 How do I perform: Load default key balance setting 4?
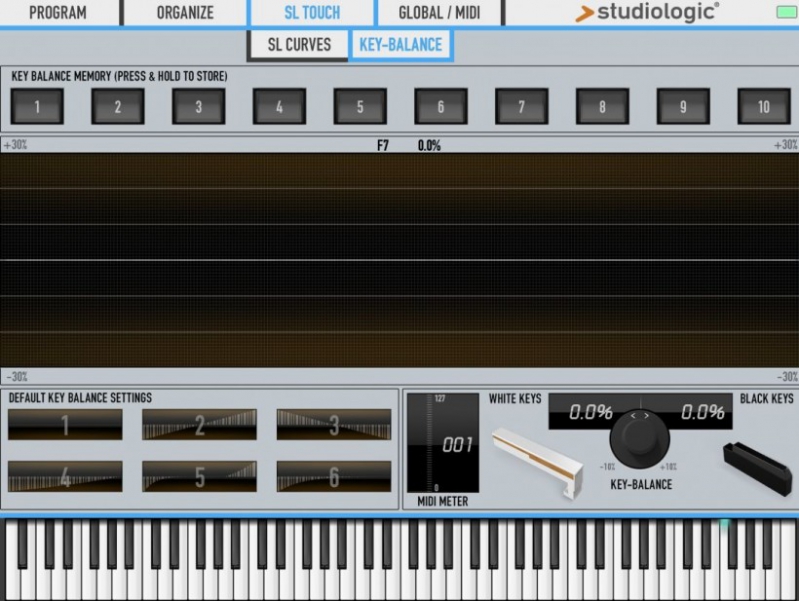(x=65, y=477)
